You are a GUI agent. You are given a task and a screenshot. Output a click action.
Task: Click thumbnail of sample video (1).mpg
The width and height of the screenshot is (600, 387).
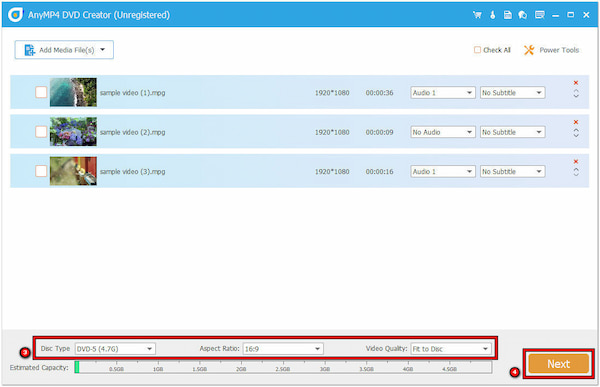[73, 92]
